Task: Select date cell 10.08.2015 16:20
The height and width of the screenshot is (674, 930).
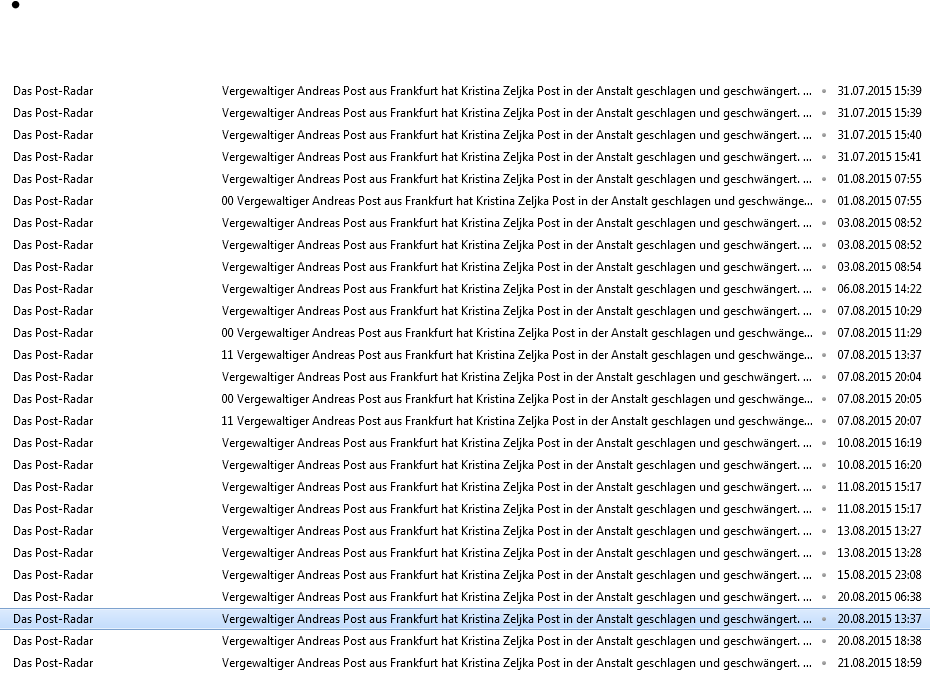Action: point(879,465)
